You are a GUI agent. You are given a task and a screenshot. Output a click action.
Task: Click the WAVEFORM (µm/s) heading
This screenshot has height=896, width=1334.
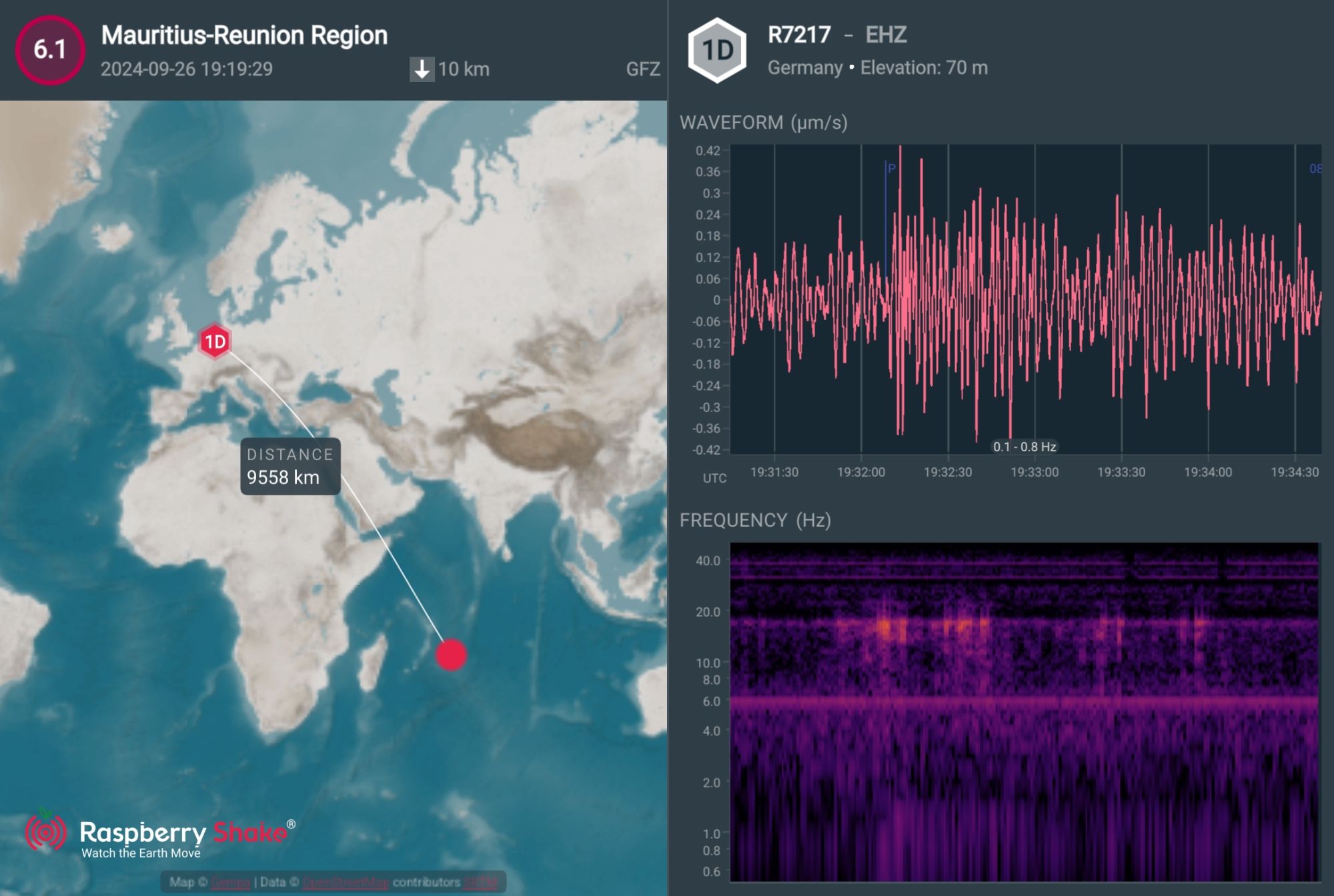coord(764,123)
